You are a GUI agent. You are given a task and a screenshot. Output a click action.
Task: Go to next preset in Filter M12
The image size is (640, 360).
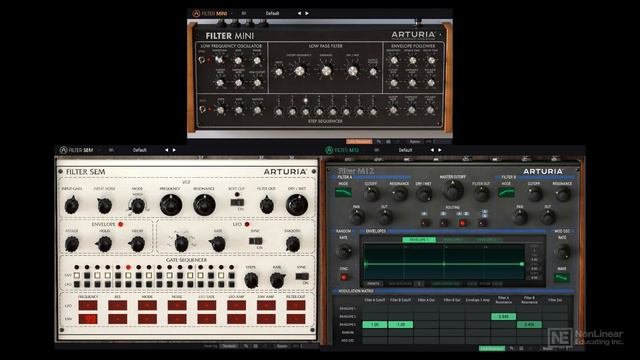[x=440, y=150]
